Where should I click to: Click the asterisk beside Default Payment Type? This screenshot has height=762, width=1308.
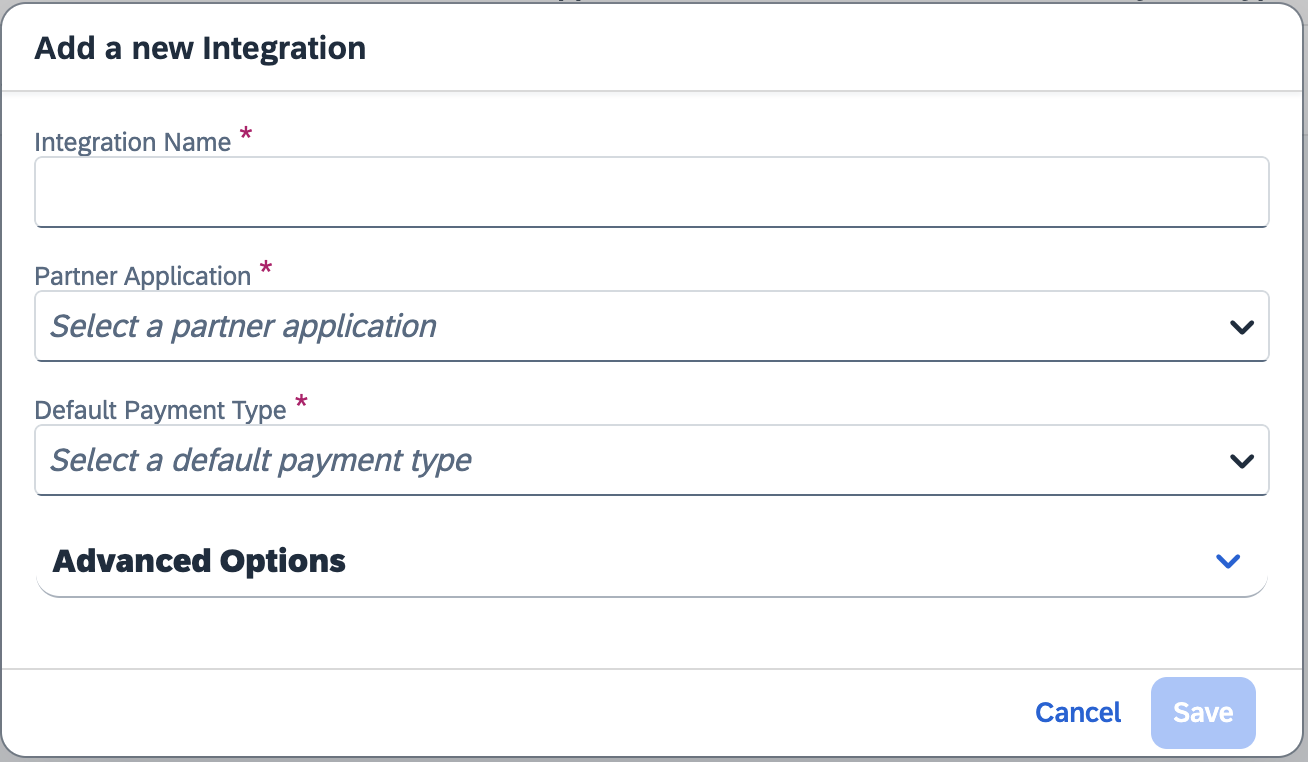pos(301,404)
